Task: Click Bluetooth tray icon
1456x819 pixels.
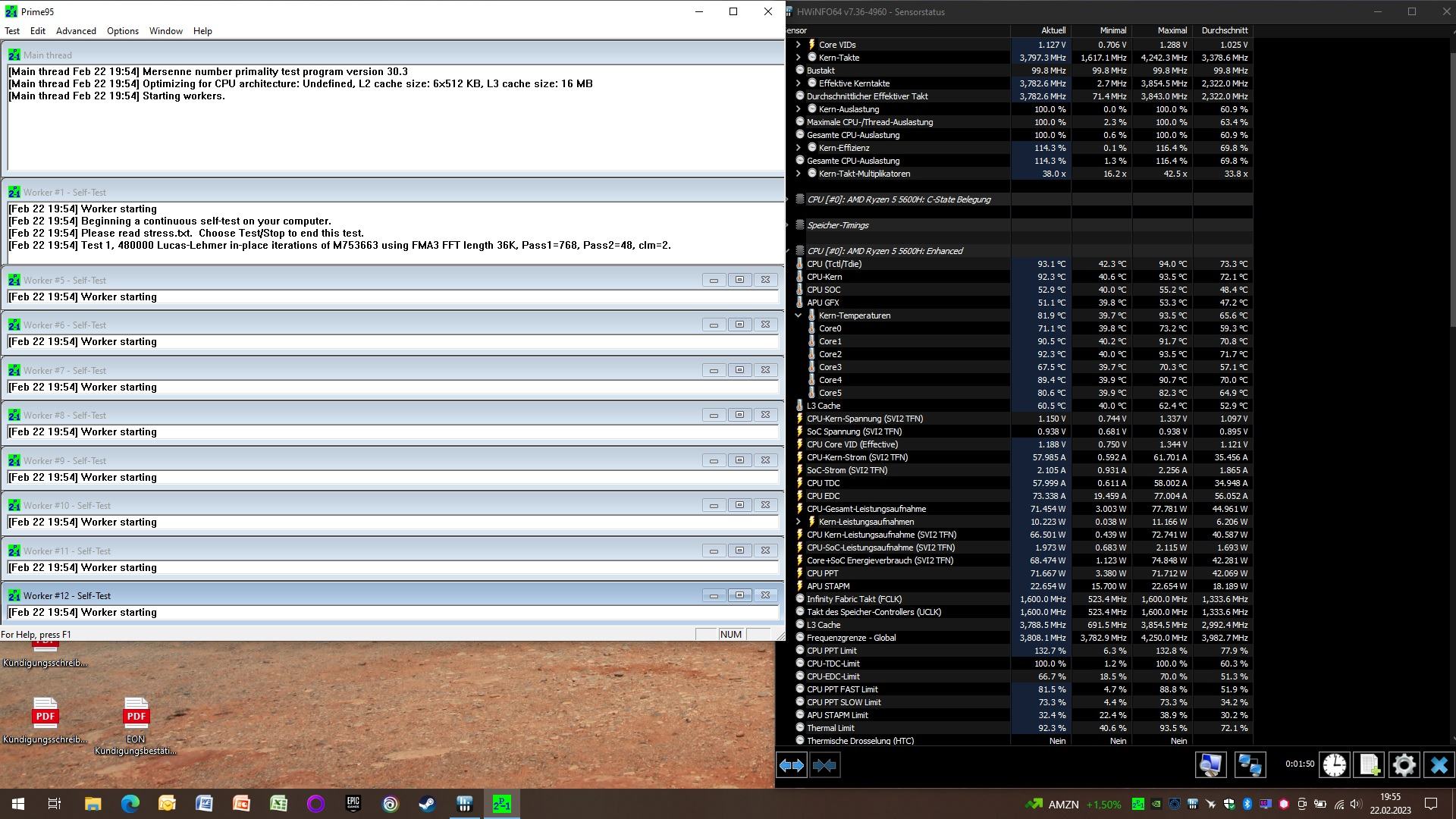Action: [1247, 804]
